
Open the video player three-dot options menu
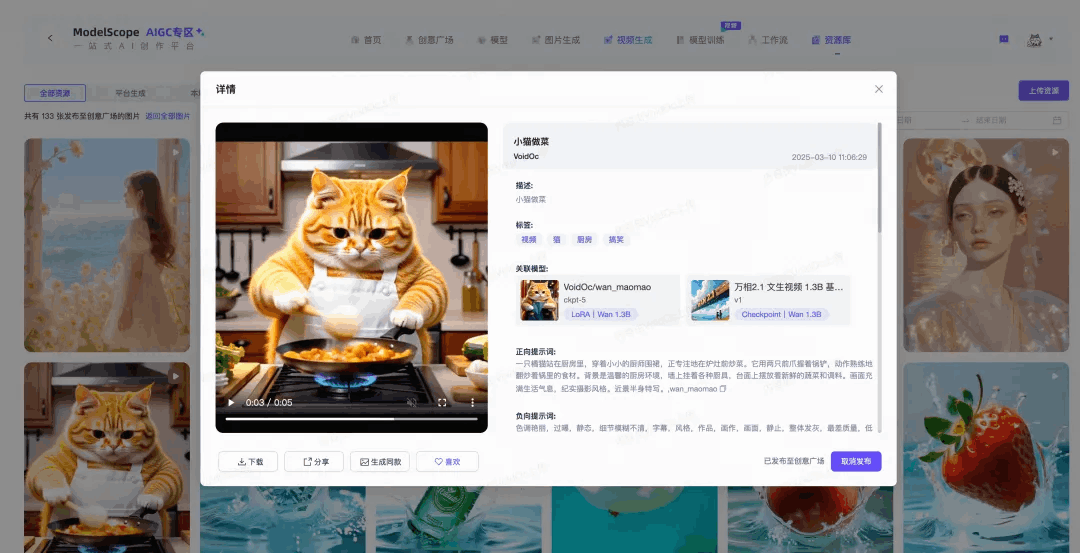(473, 402)
